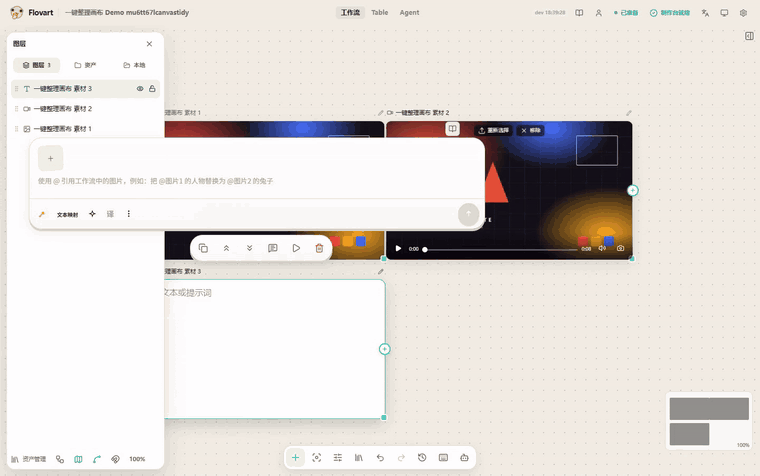Click the 译 translate icon
Image resolution: width=760 pixels, height=476 pixels.
click(111, 214)
